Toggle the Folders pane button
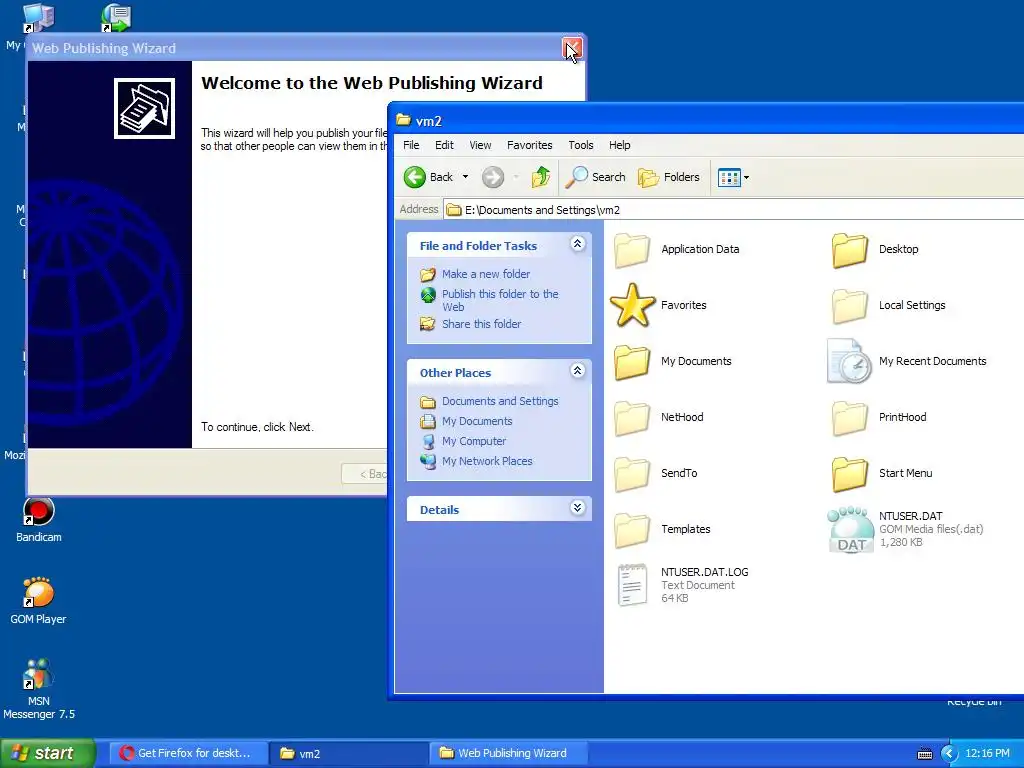The width and height of the screenshot is (1024, 768). coord(668,177)
